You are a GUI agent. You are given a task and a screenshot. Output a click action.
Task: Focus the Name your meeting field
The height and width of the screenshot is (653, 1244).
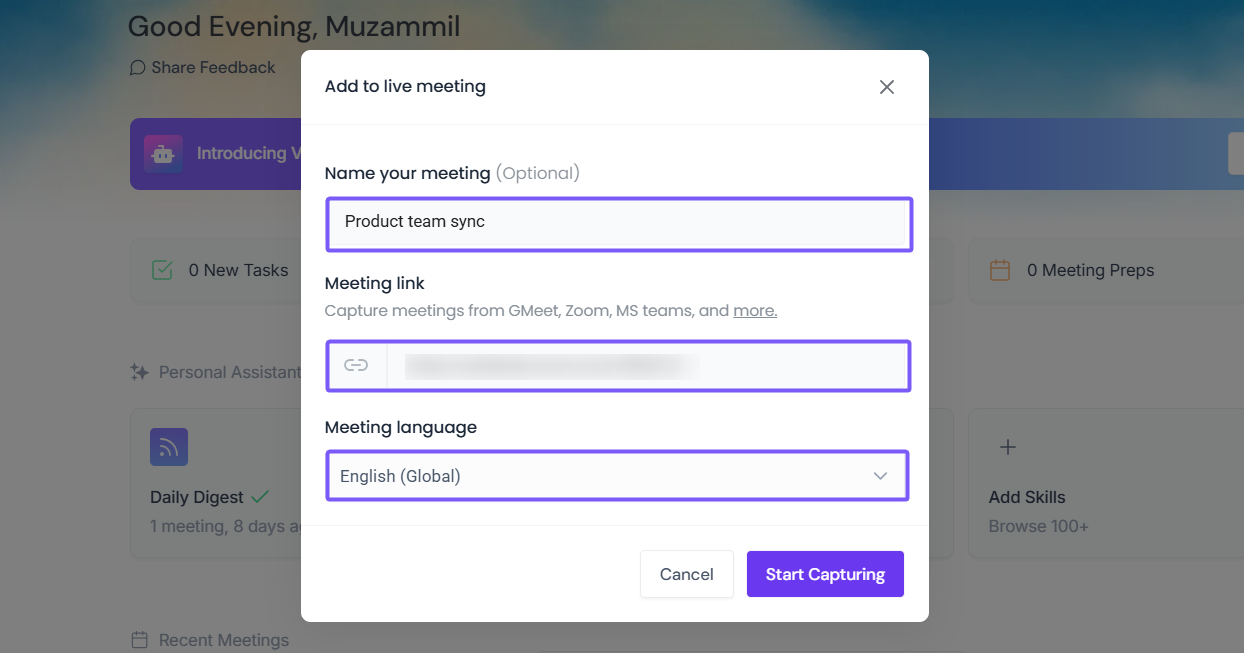coord(618,222)
